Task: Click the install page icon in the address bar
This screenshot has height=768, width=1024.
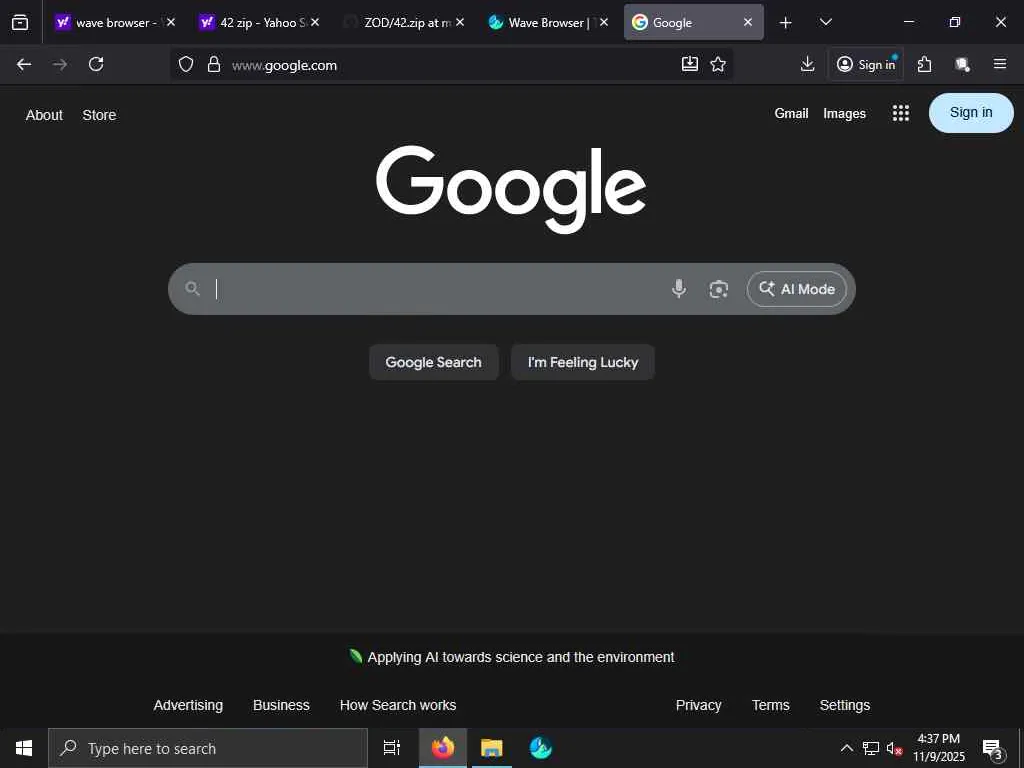Action: tap(690, 64)
